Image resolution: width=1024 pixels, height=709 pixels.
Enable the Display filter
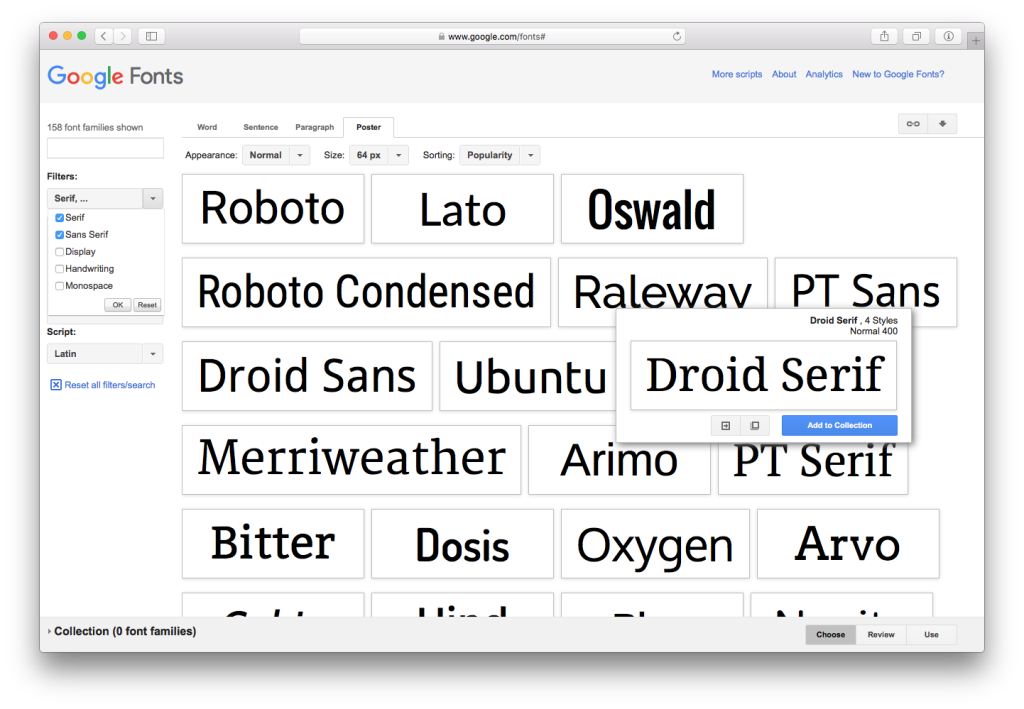59,252
